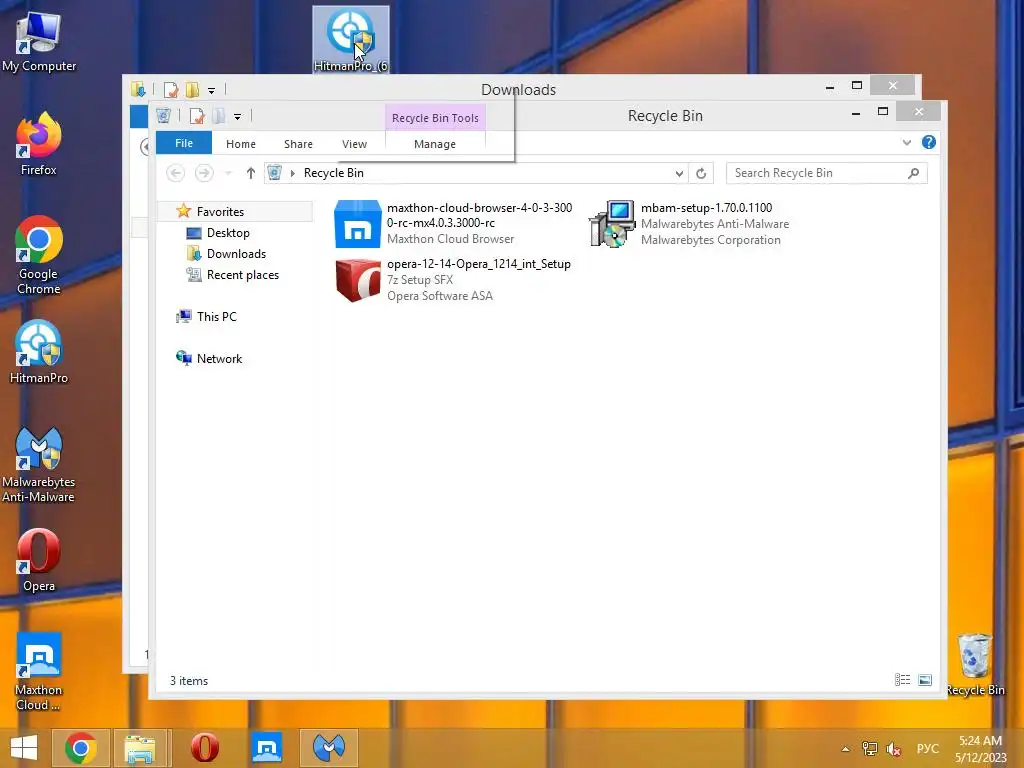
Task: Open recent locations dropdown next to Forward
Action: pyautogui.click(x=228, y=173)
